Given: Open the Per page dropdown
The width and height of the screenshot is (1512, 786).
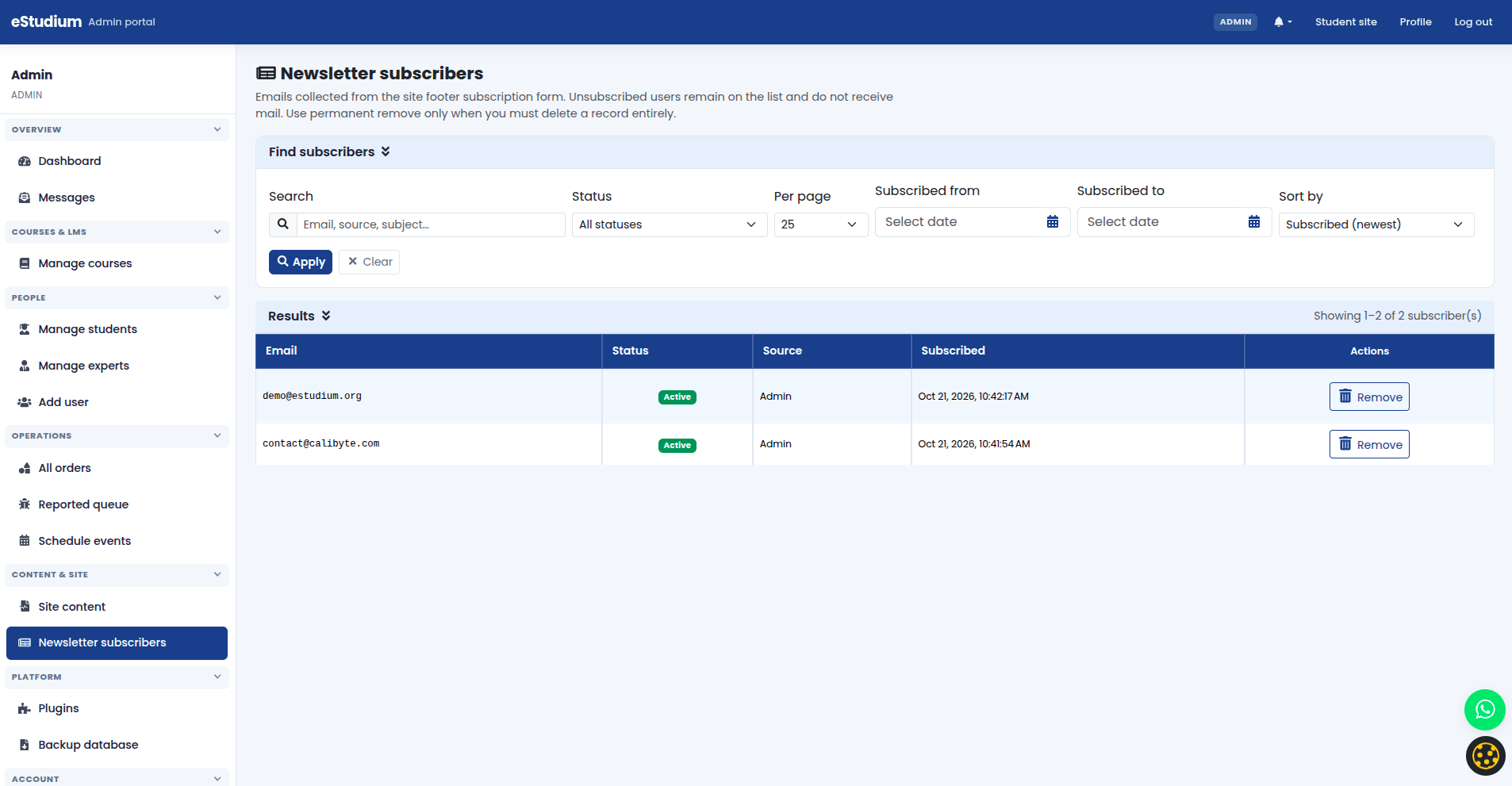Looking at the screenshot, I should coord(820,224).
